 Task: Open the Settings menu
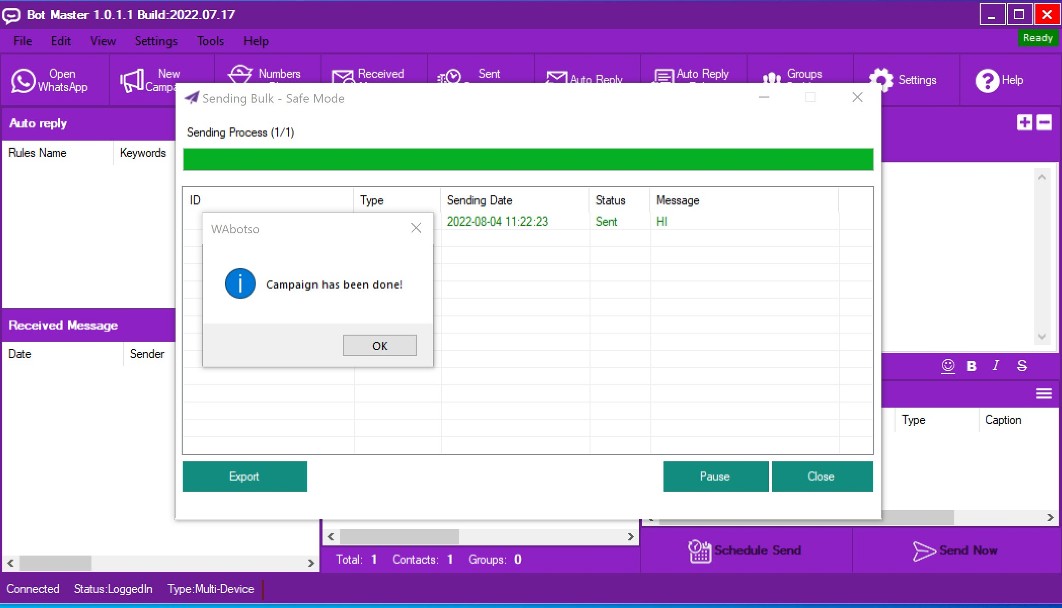[x=156, y=41]
